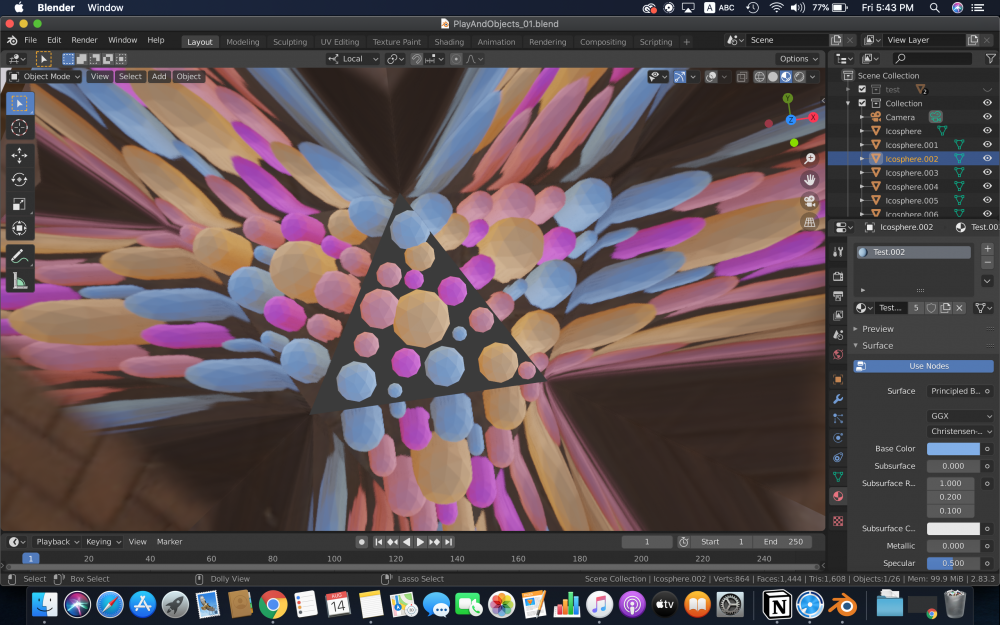This screenshot has height=625, width=1000.
Task: Open the Local transform orientation dropdown
Action: (353, 59)
